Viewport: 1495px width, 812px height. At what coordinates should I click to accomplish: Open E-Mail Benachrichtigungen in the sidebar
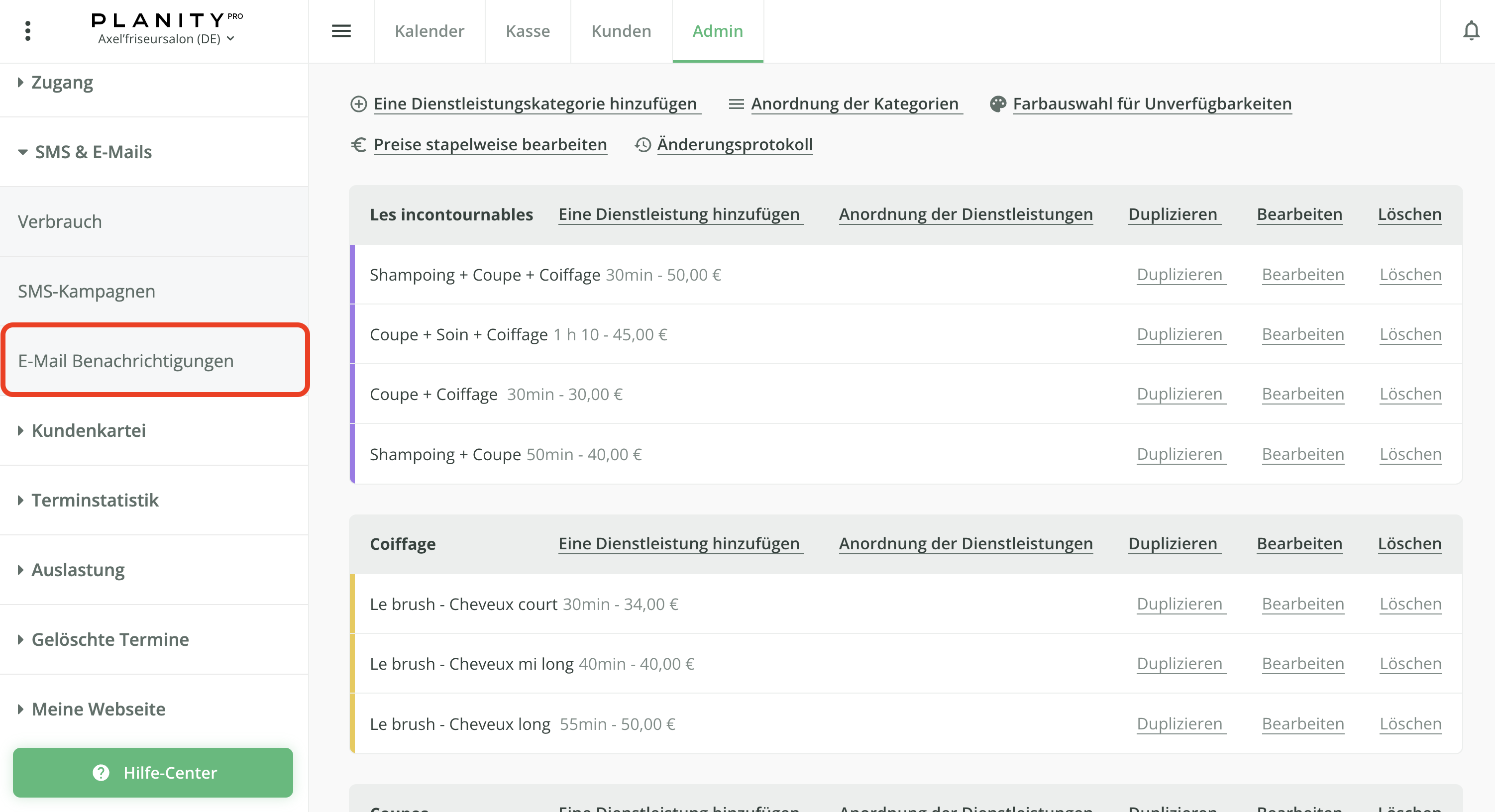(x=125, y=360)
